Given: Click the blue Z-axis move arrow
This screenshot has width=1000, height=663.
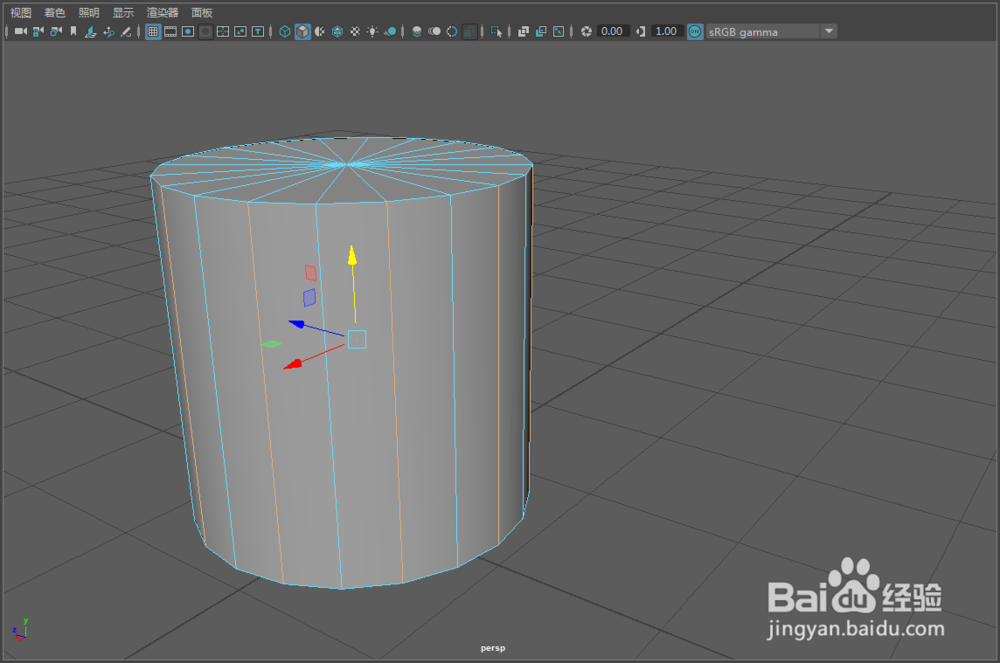Looking at the screenshot, I should tap(297, 324).
